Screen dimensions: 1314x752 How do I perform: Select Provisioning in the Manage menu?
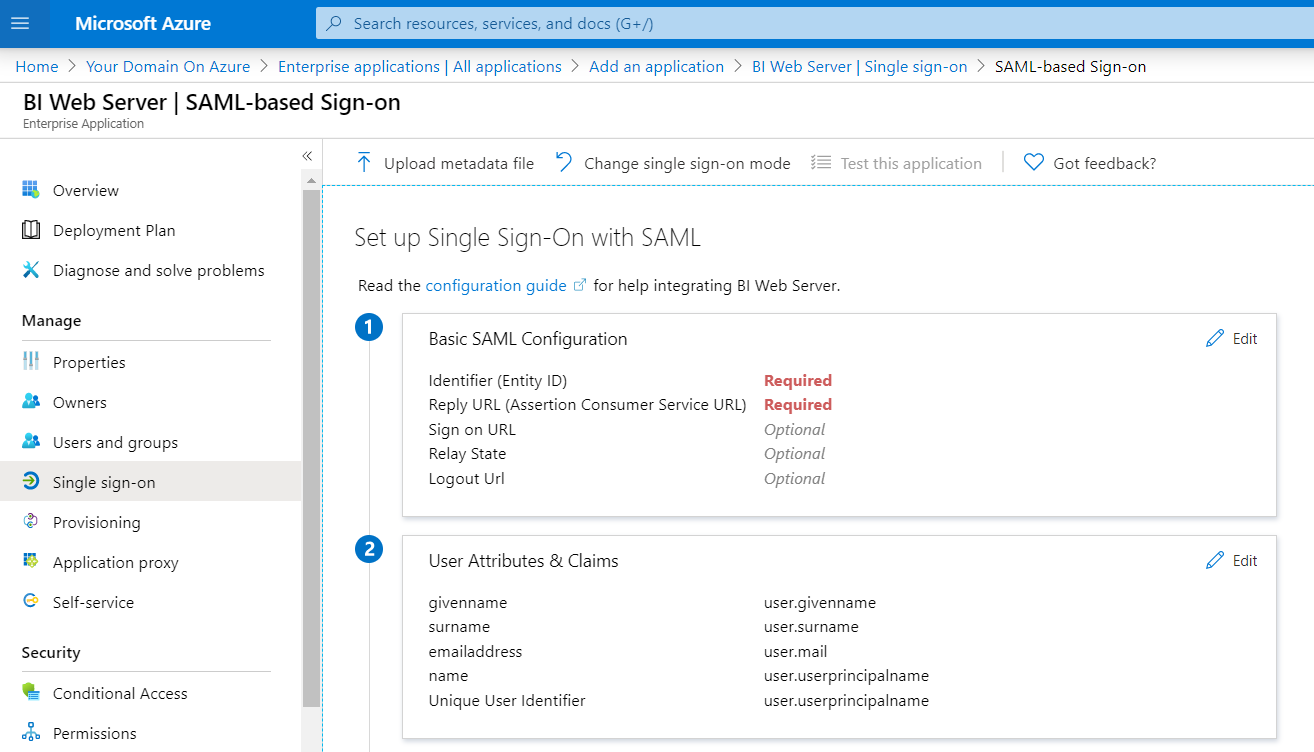click(96, 522)
